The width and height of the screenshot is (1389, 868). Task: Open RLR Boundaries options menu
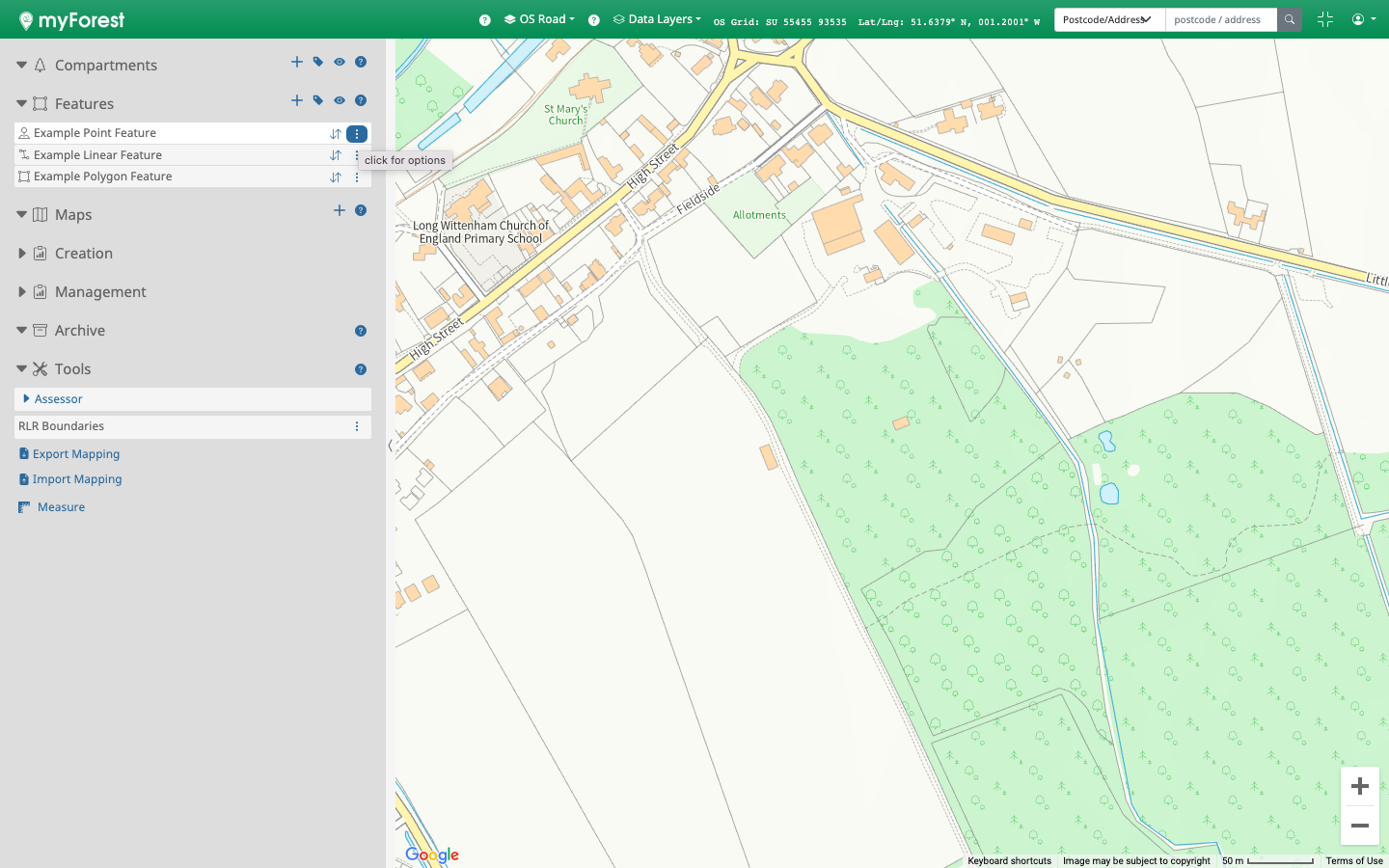pyautogui.click(x=357, y=426)
